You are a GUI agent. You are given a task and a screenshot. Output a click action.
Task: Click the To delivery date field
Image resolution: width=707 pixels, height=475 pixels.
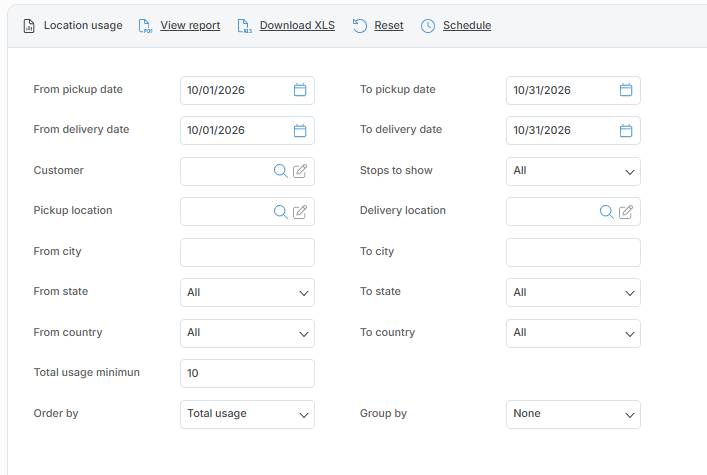coord(573,131)
